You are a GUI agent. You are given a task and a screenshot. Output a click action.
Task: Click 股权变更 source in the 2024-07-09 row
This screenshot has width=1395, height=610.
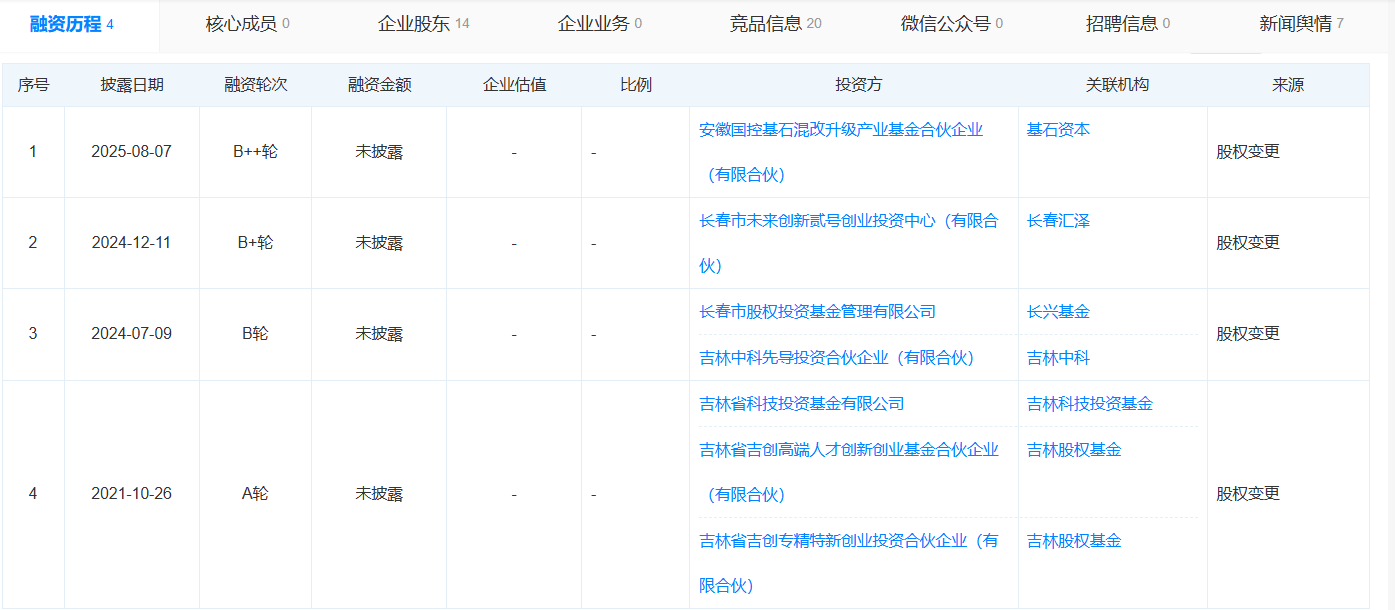1248,334
